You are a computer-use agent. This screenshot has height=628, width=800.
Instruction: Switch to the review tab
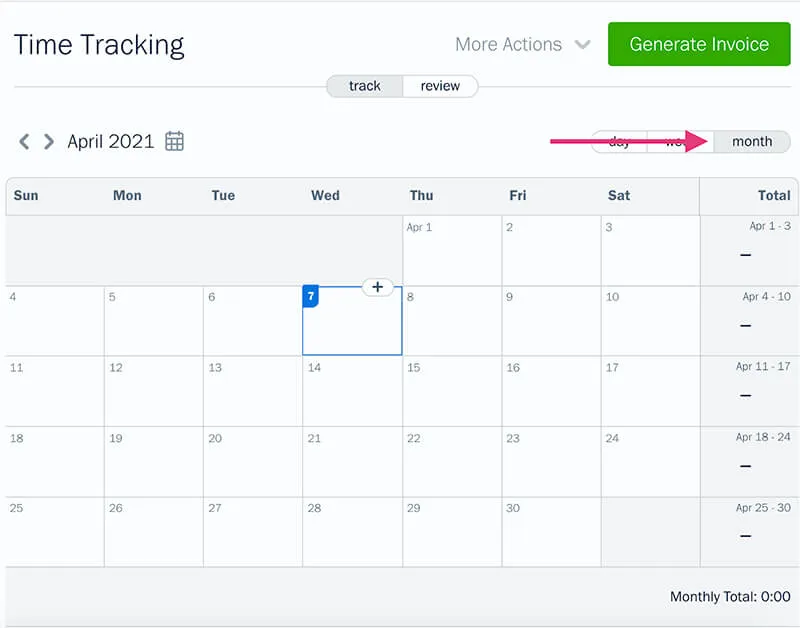pos(440,86)
